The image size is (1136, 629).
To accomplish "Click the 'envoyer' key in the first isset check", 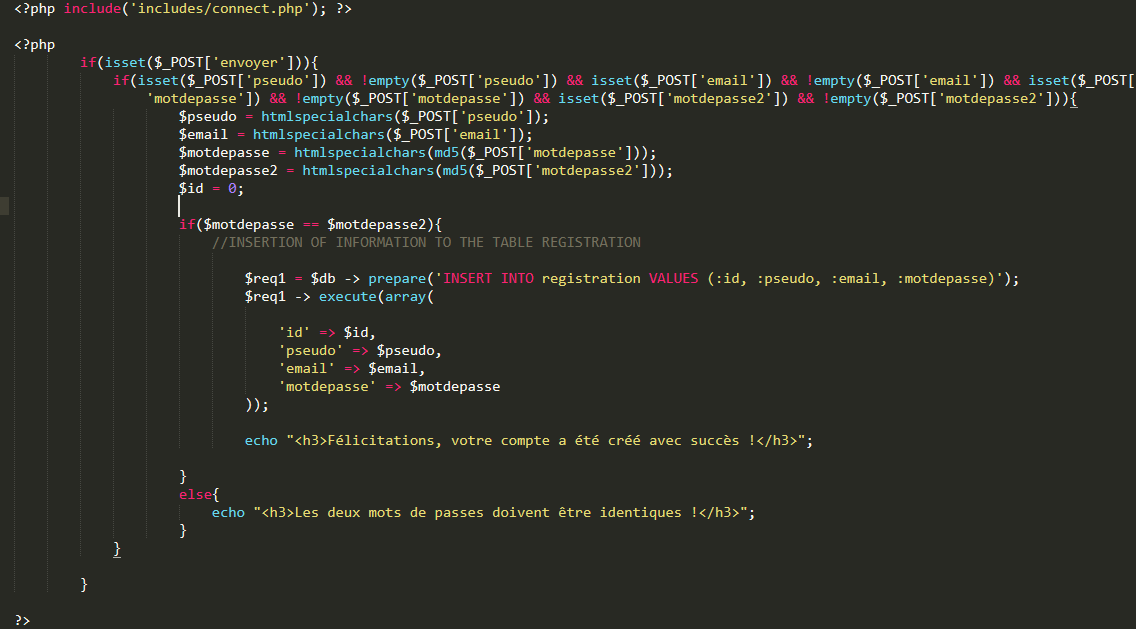I will (x=248, y=62).
